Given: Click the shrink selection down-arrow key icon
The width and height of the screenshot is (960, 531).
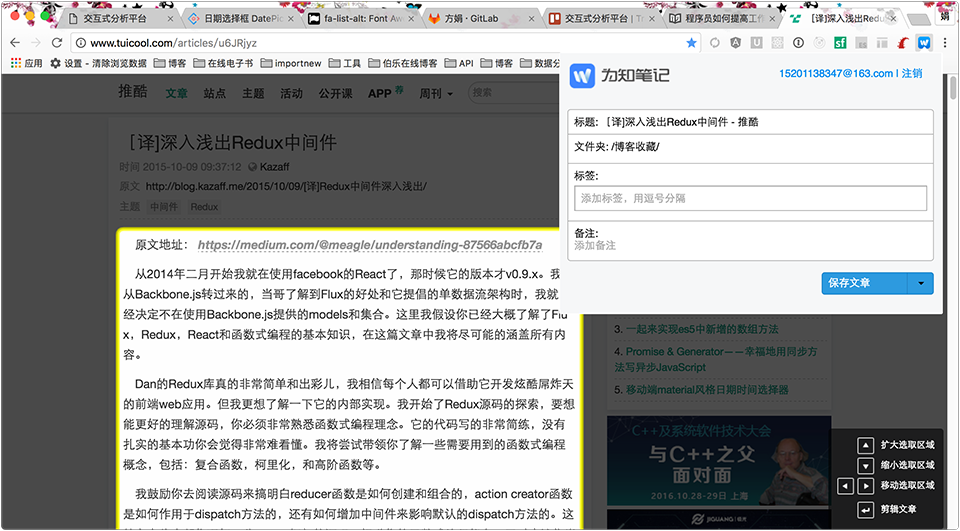Looking at the screenshot, I should point(865,466).
